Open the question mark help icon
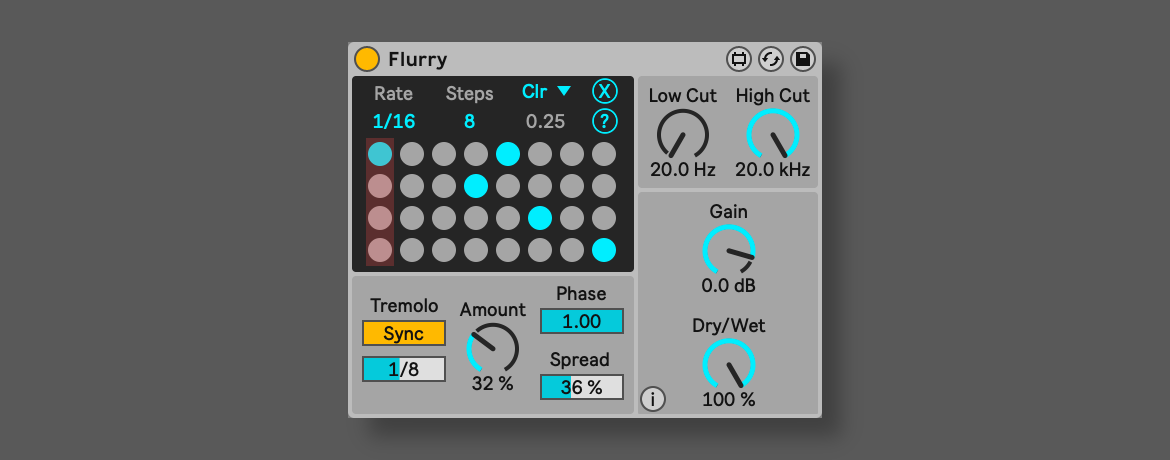 604,122
